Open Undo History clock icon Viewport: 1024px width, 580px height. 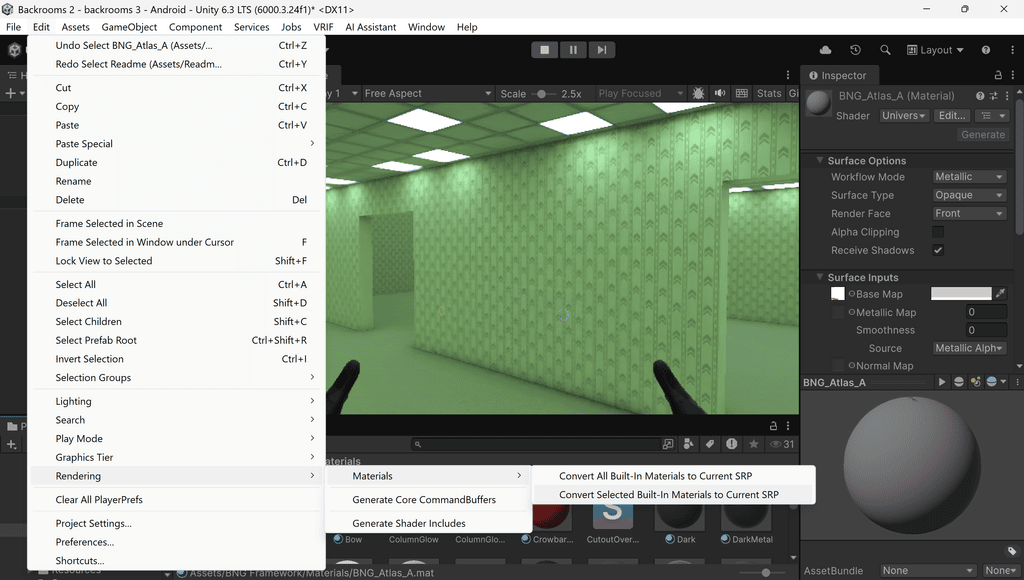coord(855,50)
